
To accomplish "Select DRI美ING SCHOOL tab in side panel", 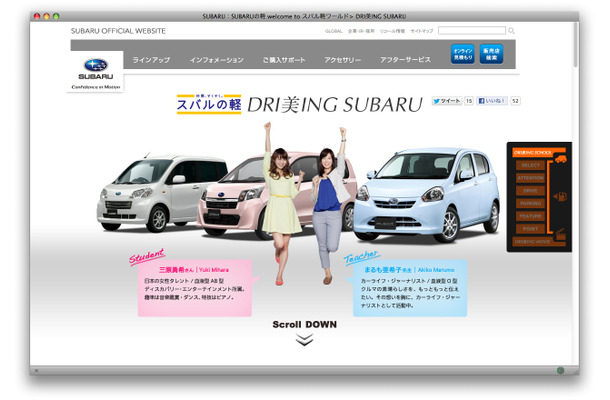I will pos(533,153).
